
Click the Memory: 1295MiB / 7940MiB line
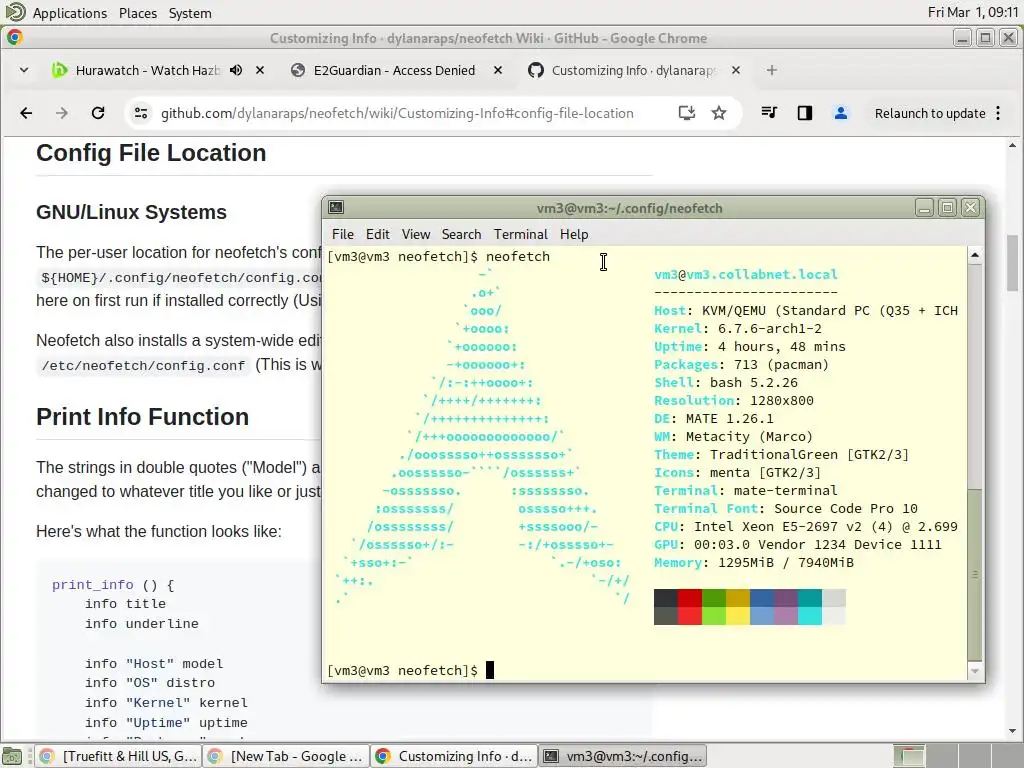click(754, 562)
